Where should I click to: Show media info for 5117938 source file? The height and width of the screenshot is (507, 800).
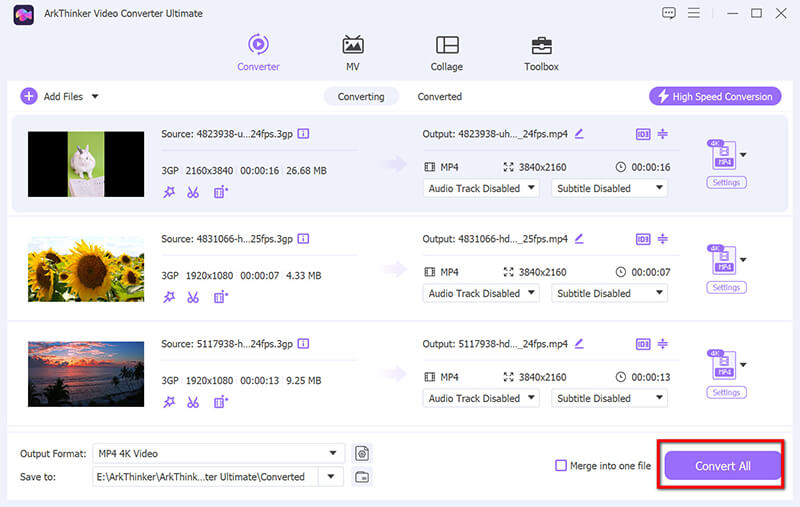303,344
